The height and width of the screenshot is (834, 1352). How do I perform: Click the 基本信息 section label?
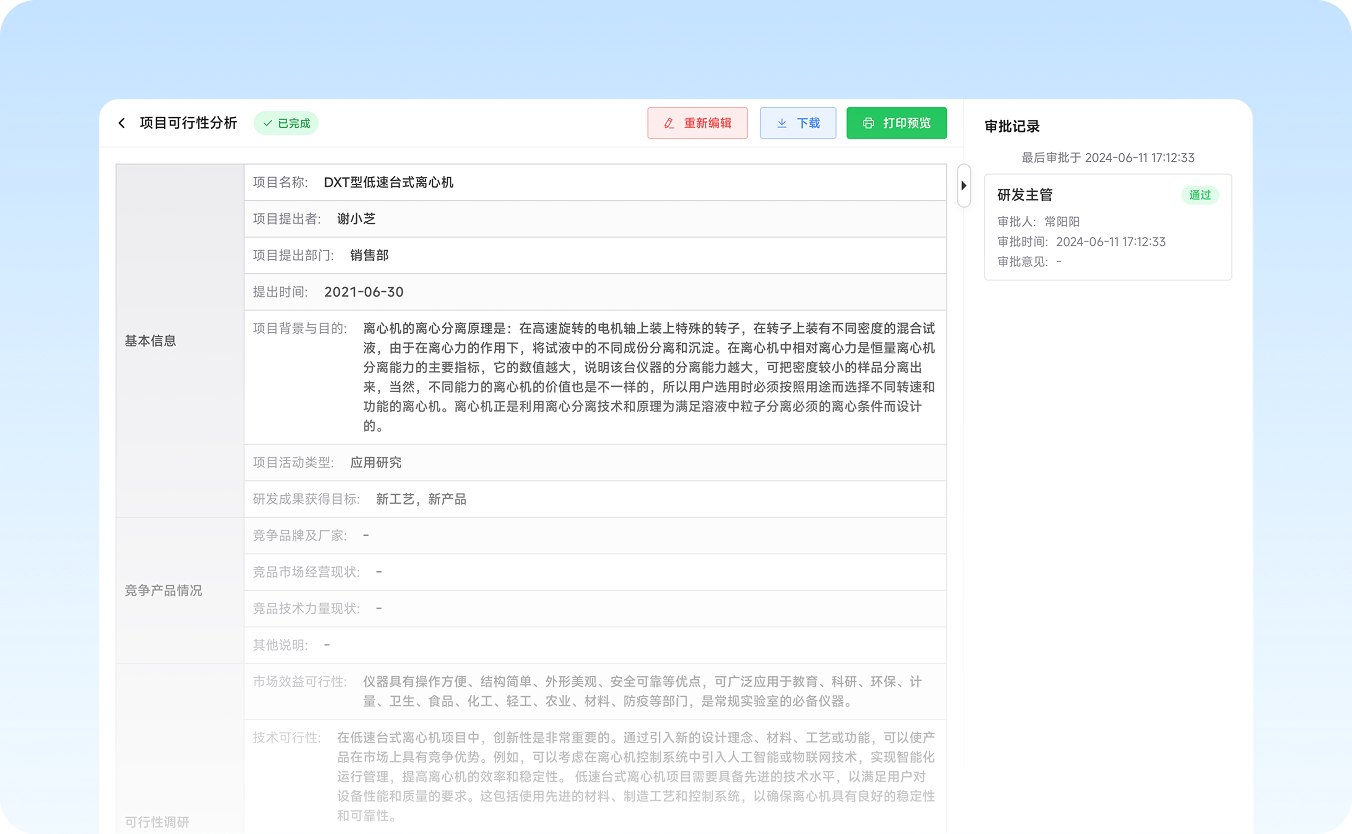(150, 340)
